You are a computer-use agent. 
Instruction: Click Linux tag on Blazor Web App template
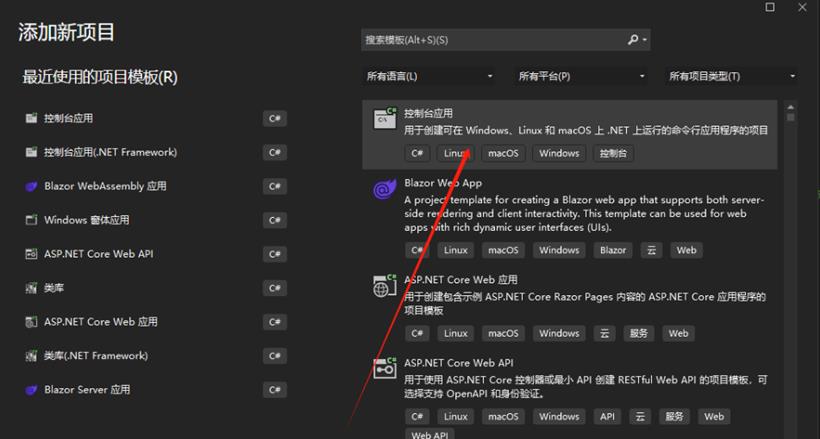point(455,250)
